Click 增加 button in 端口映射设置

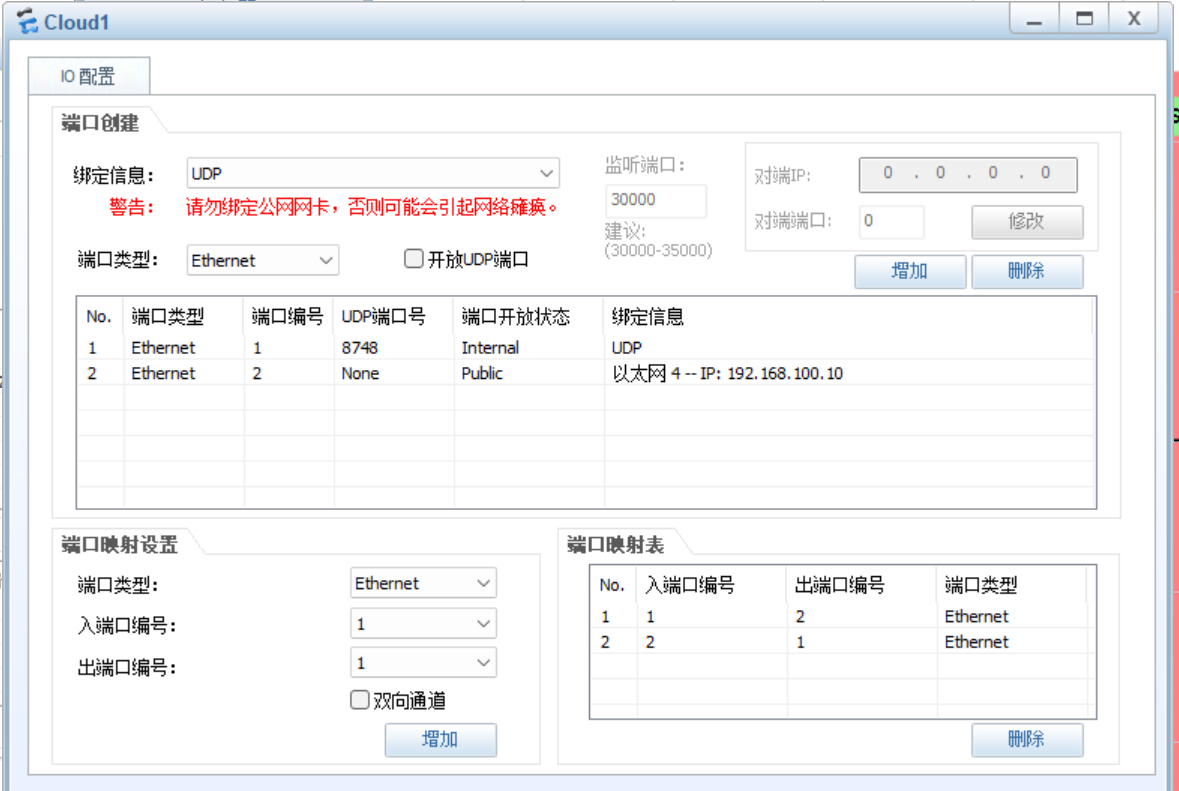[441, 740]
